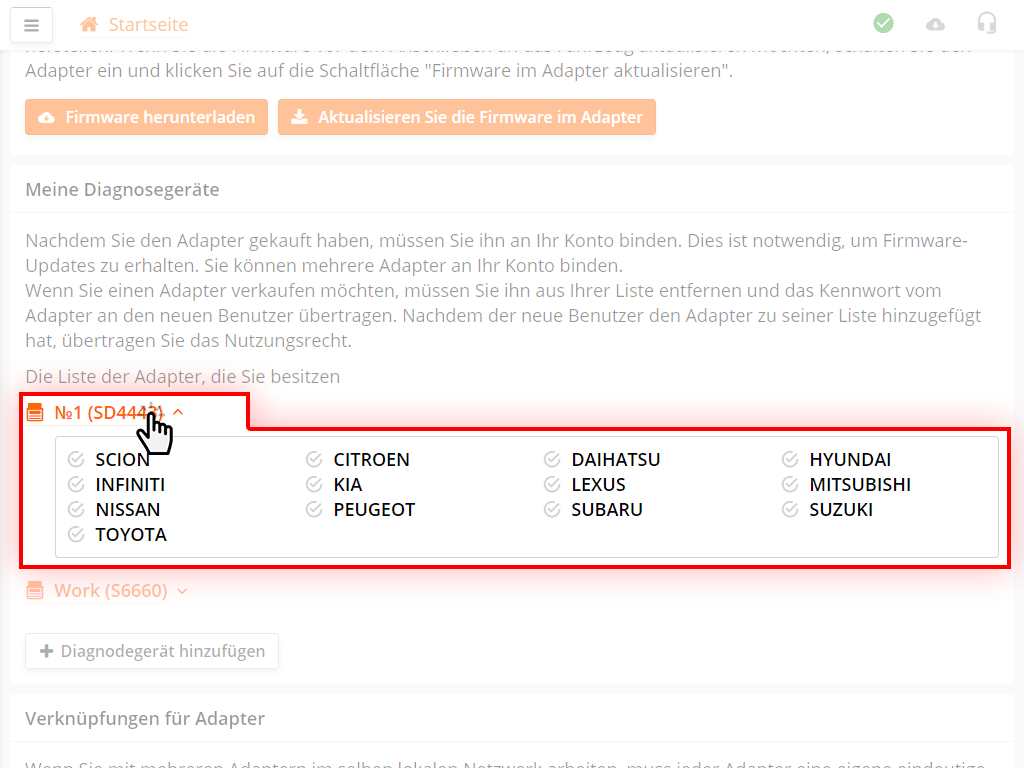Screen dimensions: 1024x768
Task: Click Aktualisieren Sie die Firmware im Adapter
Action: 466,117
